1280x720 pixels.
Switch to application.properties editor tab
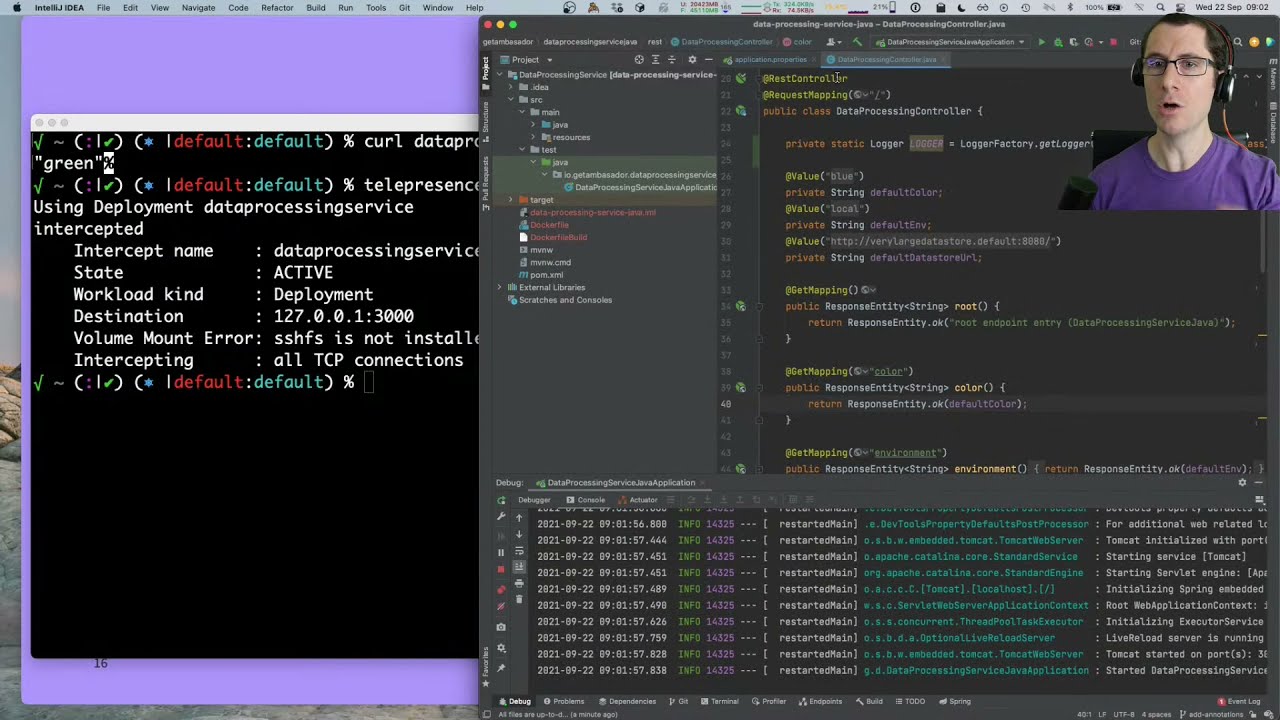(x=770, y=59)
